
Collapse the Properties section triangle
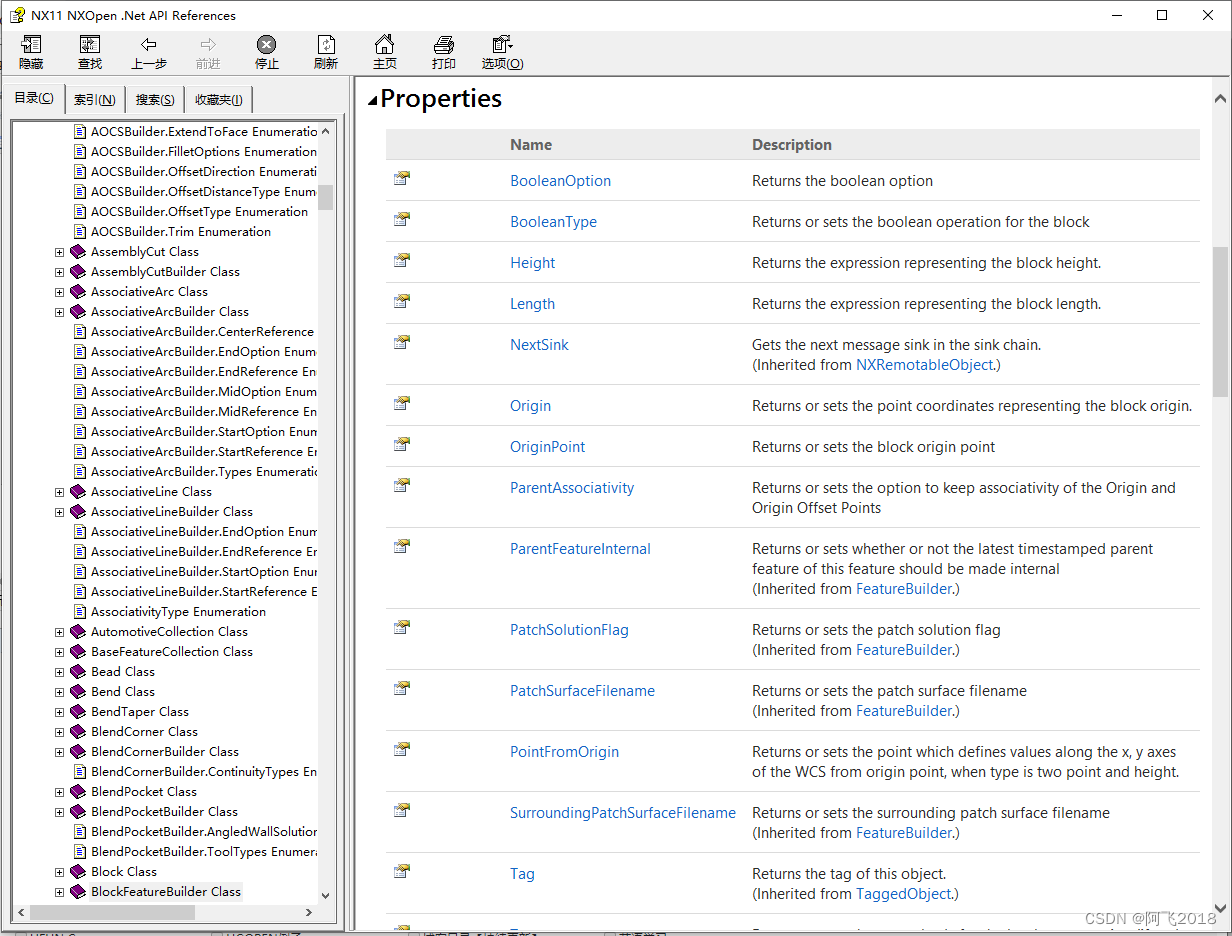click(373, 99)
